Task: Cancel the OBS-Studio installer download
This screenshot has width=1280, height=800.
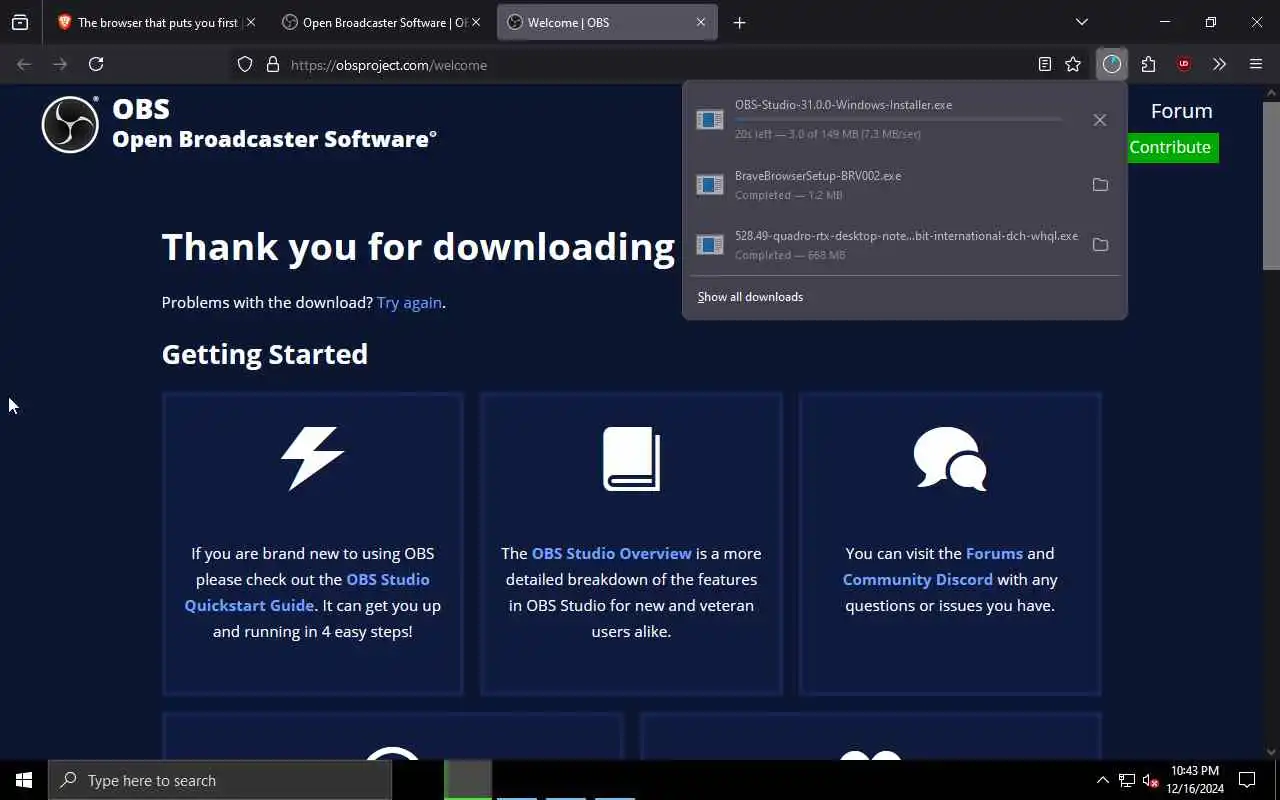Action: point(1100,120)
